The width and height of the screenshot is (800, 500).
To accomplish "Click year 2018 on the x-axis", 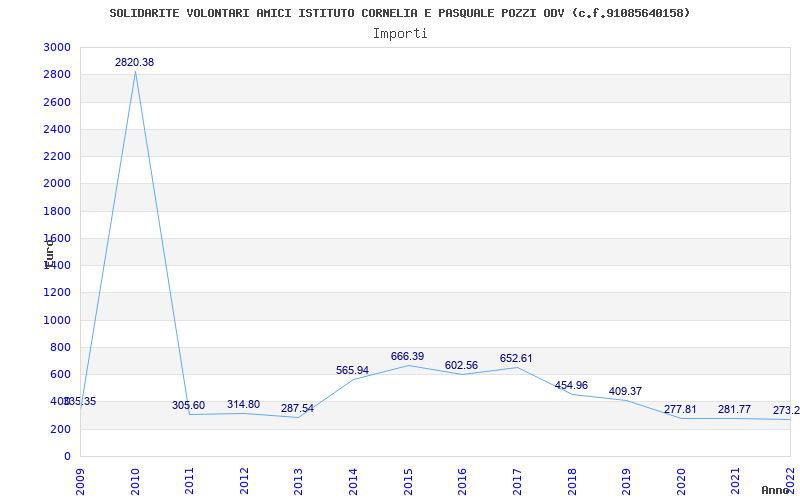I will coord(572,479).
